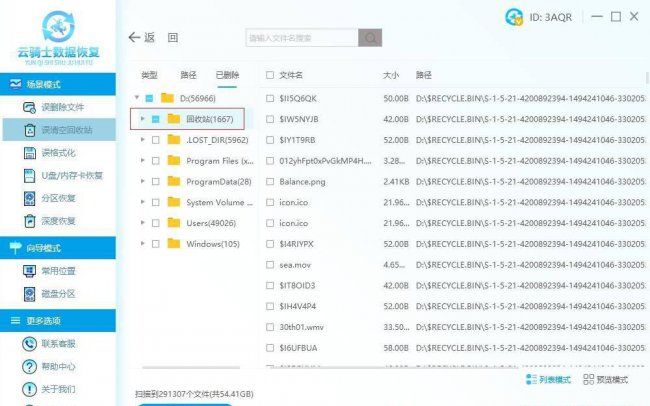Select the $IY1T9RB file name
The image size is (650, 406).
pyautogui.click(x=297, y=140)
